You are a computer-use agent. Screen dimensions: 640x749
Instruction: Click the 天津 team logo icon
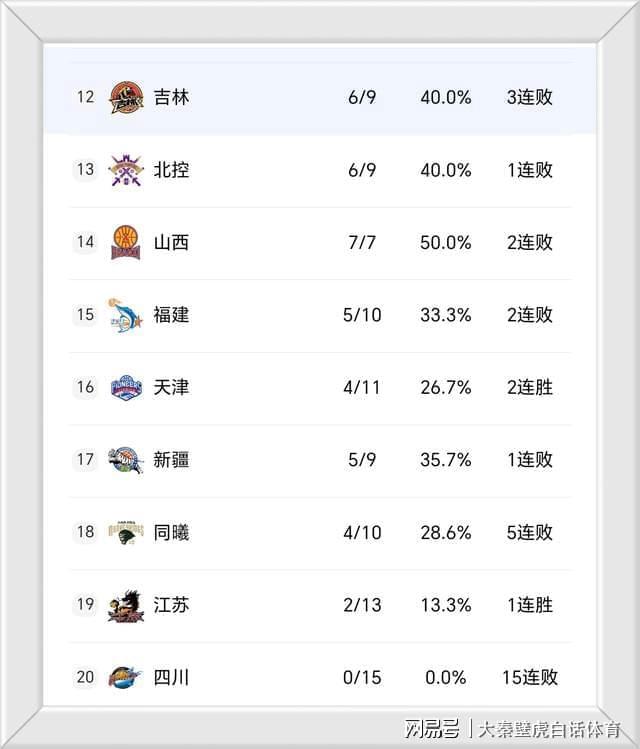coord(126,387)
